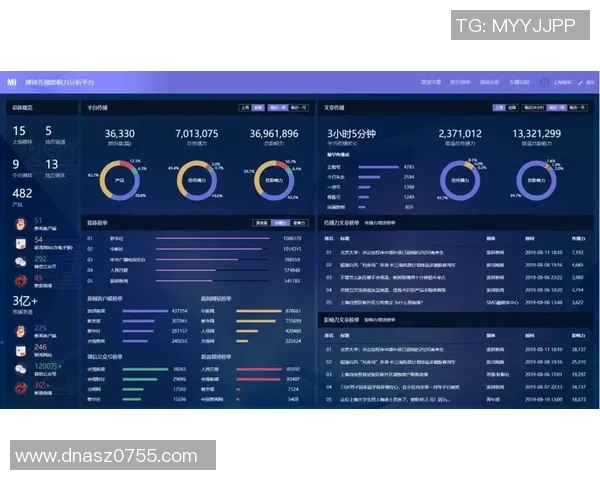Click the WeChat icon beside 1200万+
600x480 pixels.
21,367
